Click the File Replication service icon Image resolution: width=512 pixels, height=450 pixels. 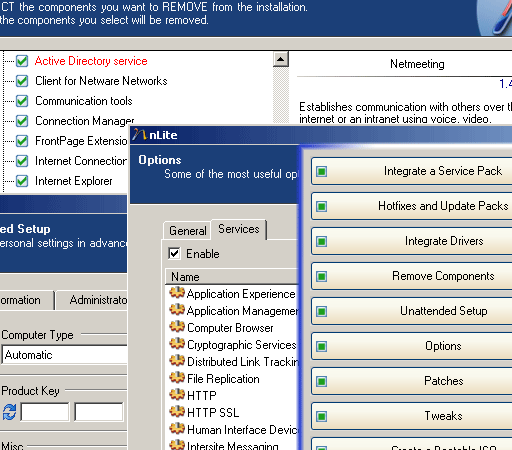point(177,378)
